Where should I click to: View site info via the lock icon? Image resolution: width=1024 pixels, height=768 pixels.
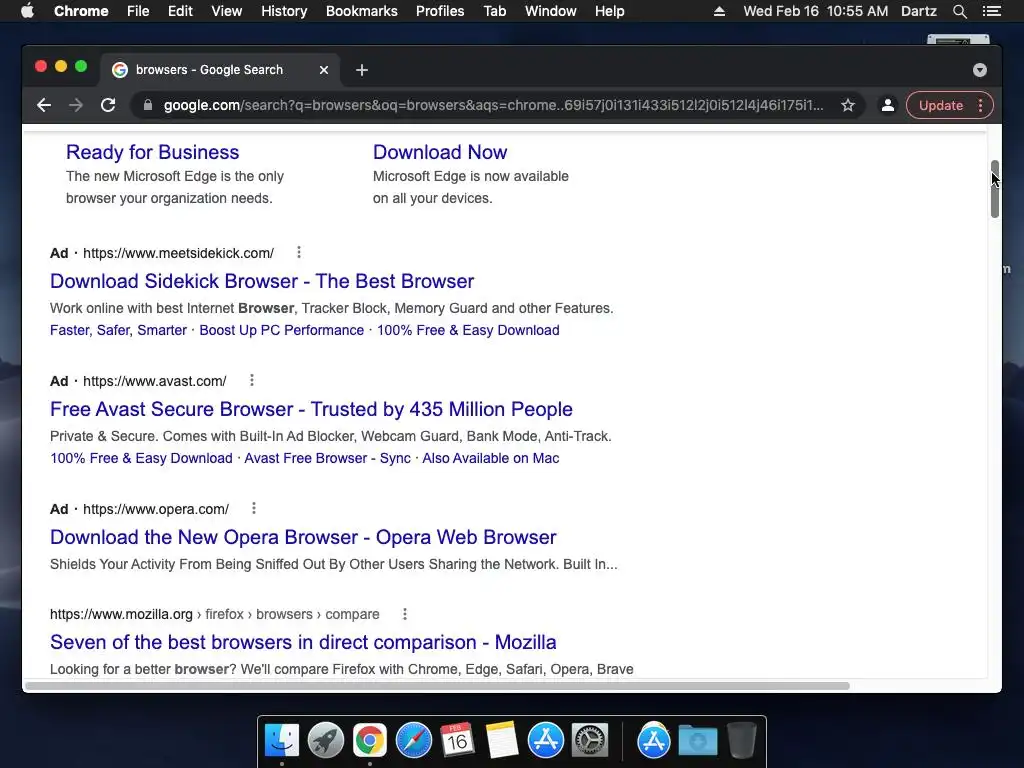[x=148, y=105]
